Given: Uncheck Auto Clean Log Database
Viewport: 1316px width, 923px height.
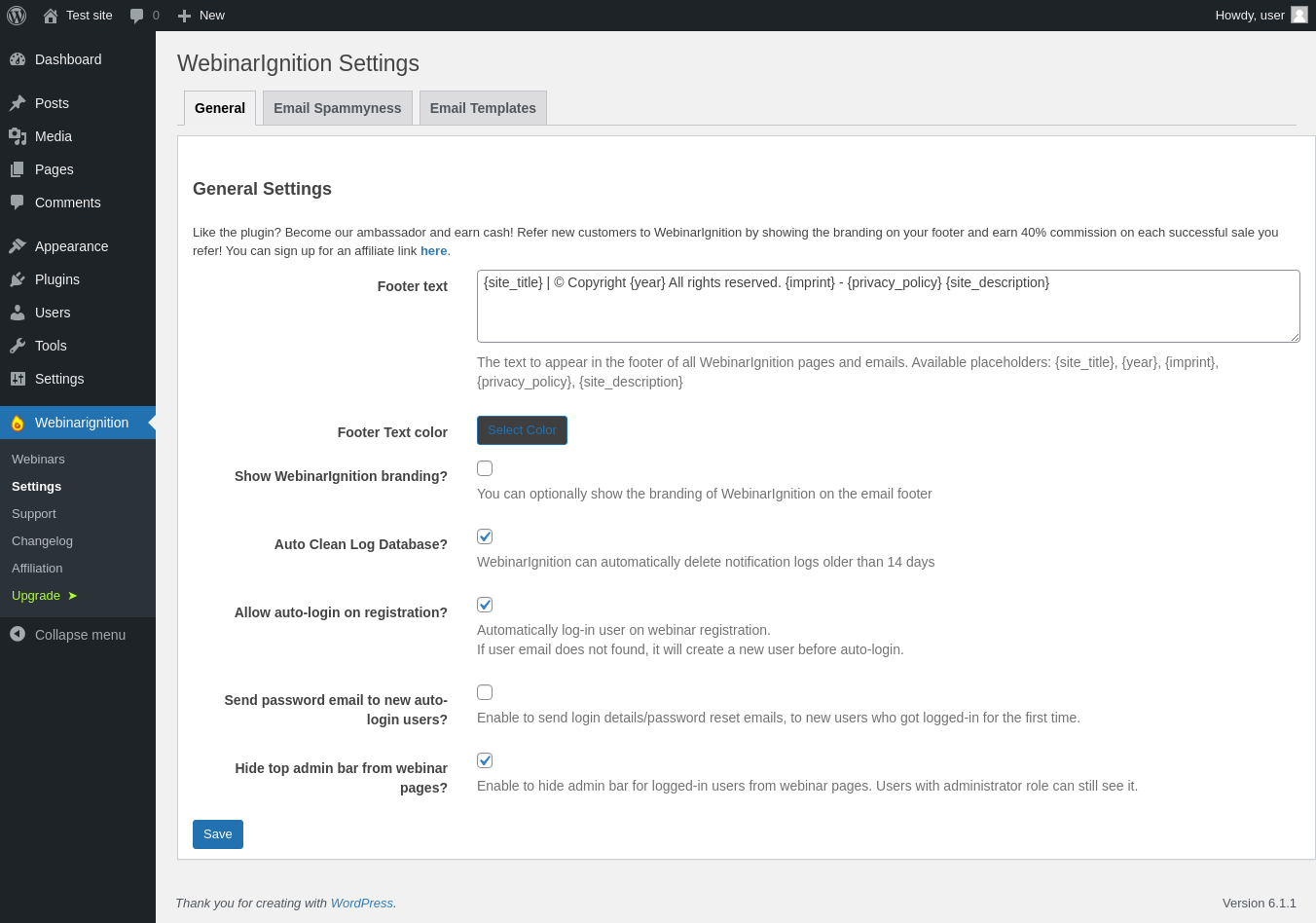Looking at the screenshot, I should [485, 536].
